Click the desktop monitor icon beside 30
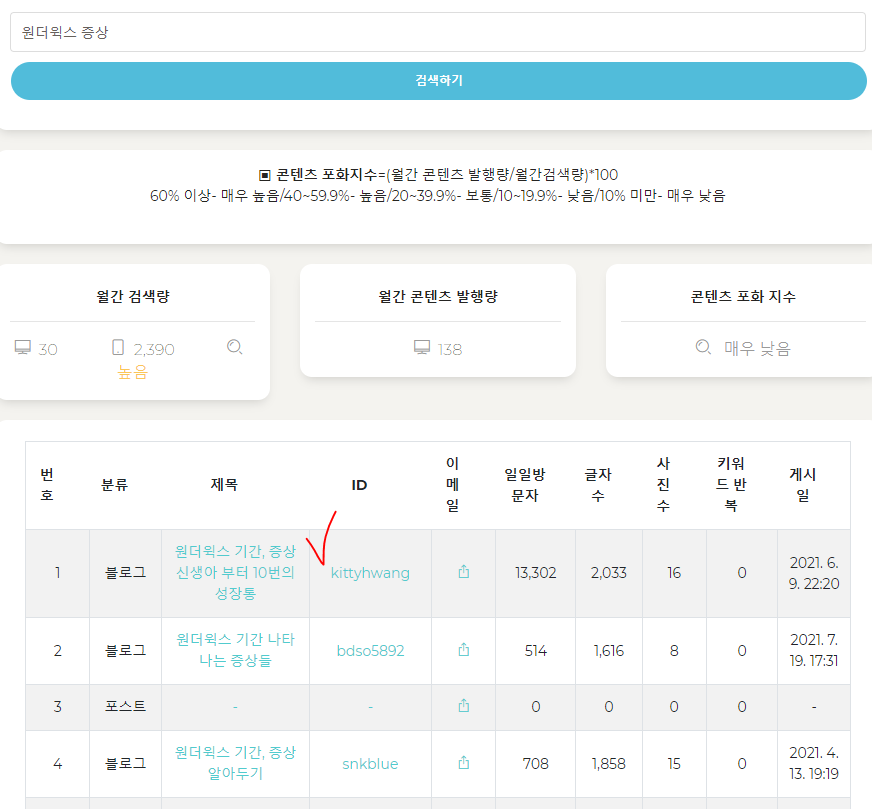The width and height of the screenshot is (872, 809). 23,348
